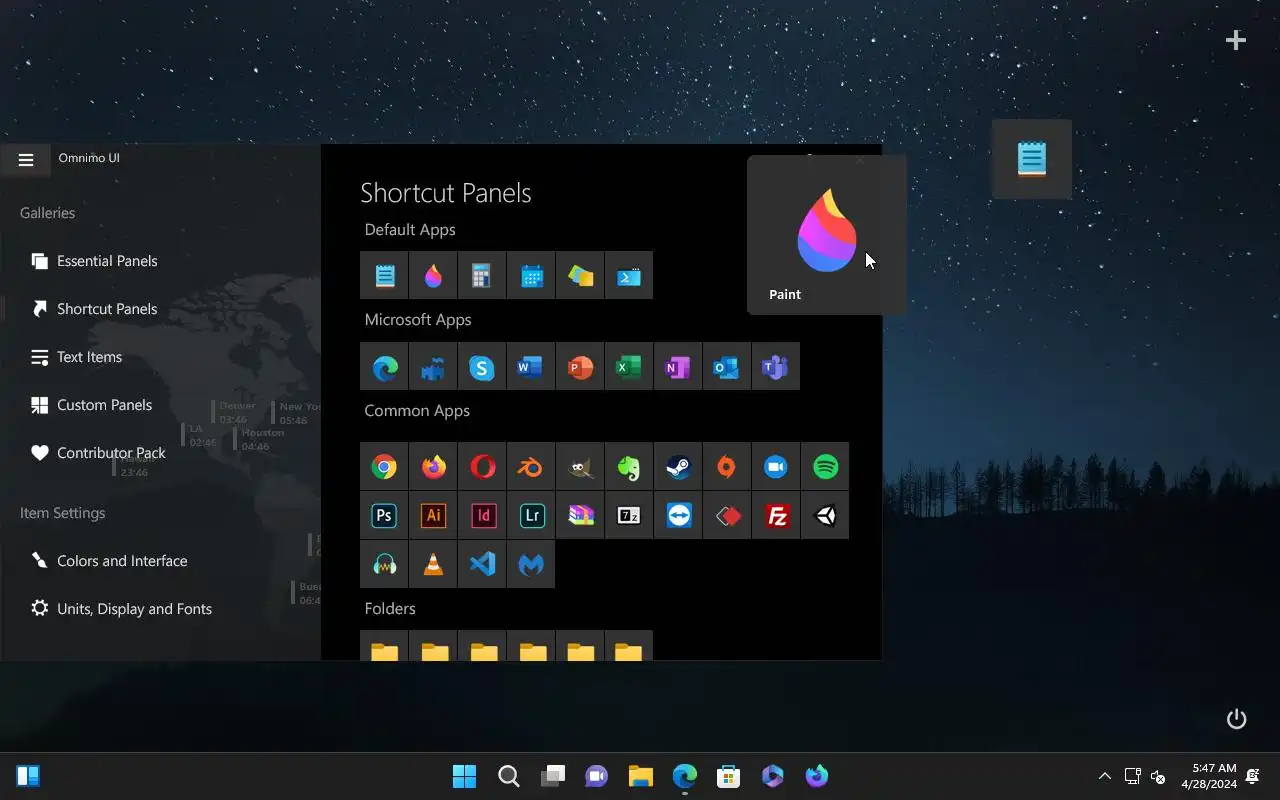
Task: Add the Skype shortcut panel
Action: [x=482, y=366]
